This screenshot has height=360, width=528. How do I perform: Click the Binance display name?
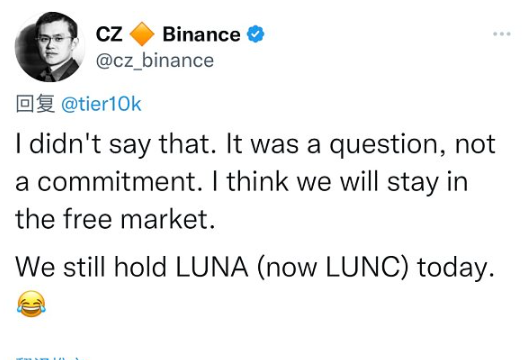(201, 34)
